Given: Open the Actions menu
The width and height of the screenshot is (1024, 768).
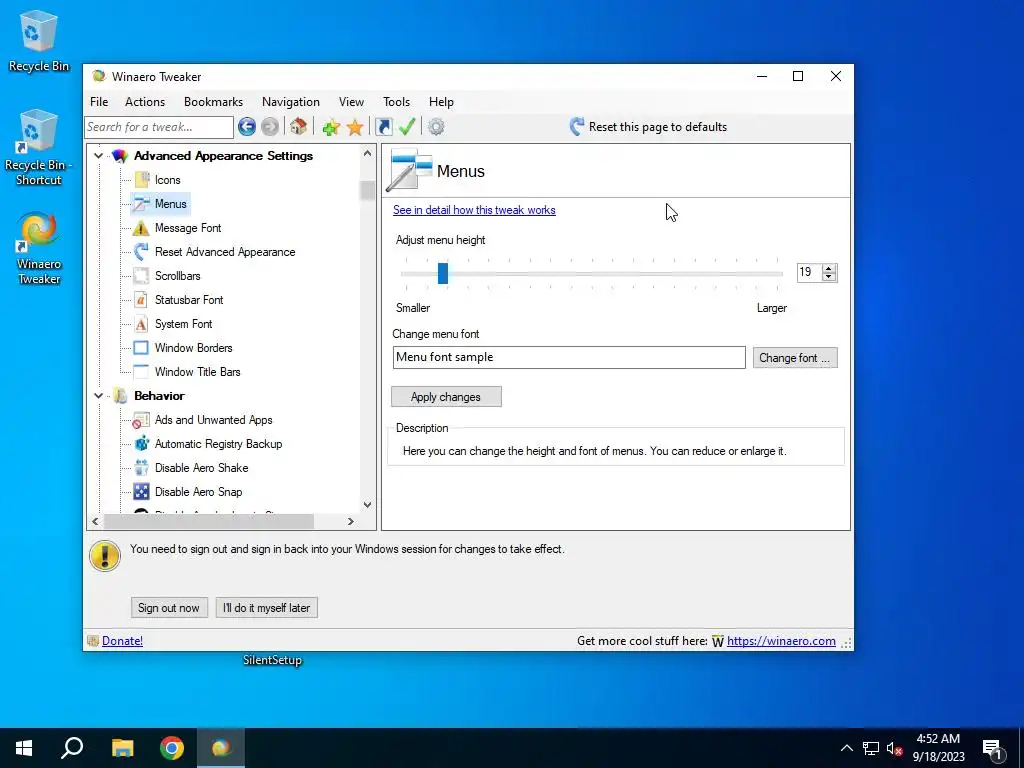Looking at the screenshot, I should (145, 102).
